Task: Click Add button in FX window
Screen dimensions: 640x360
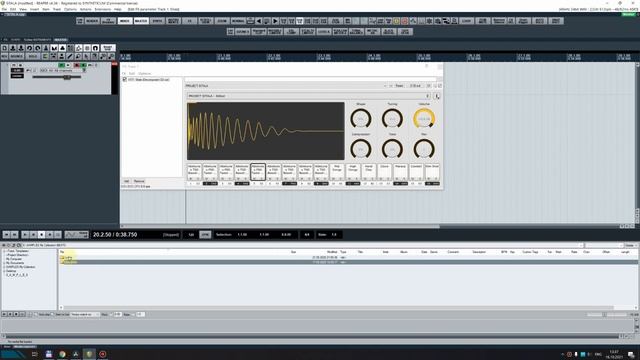Action: tap(127, 181)
